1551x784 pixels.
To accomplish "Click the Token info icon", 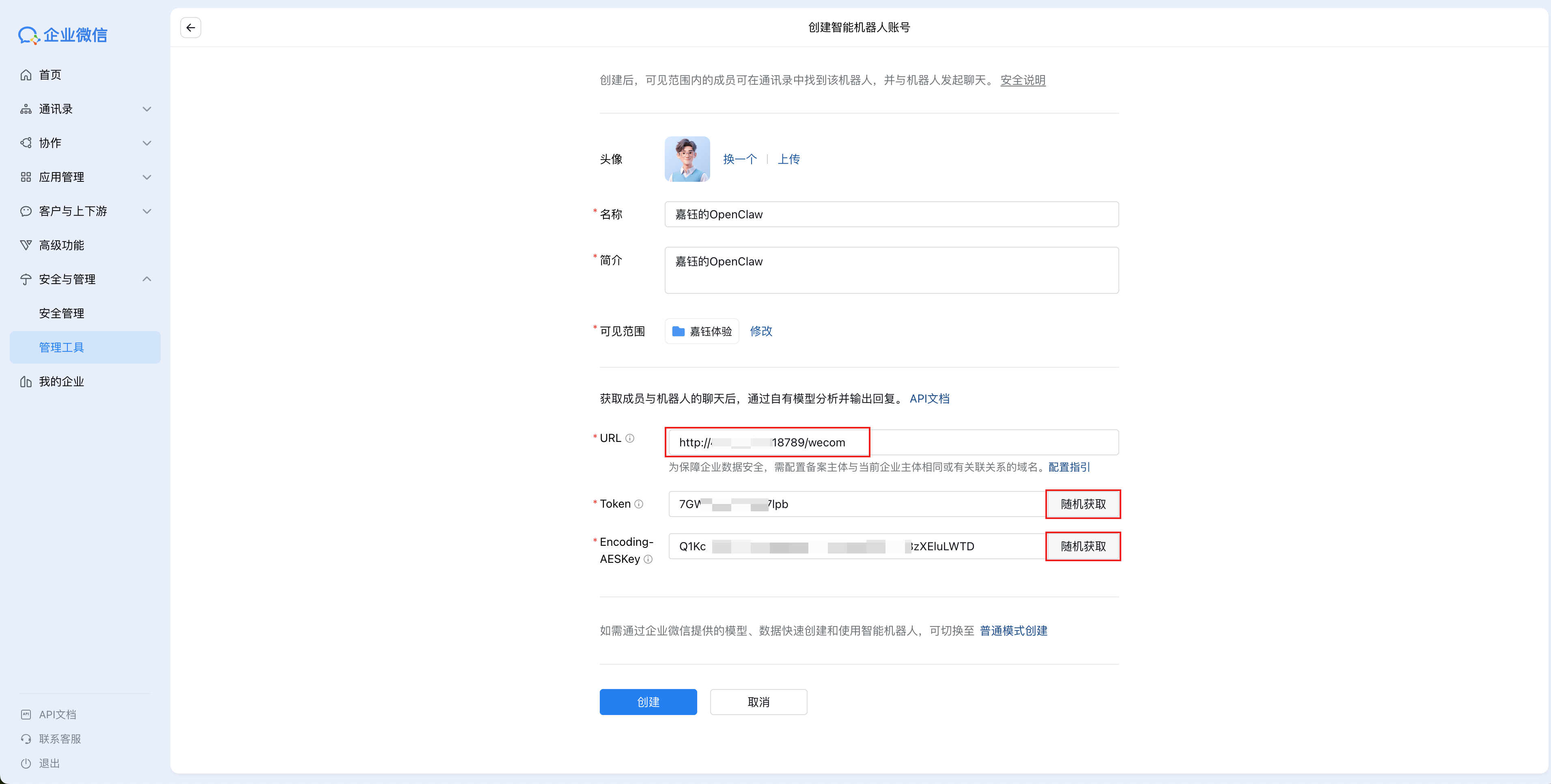I will pos(639,504).
